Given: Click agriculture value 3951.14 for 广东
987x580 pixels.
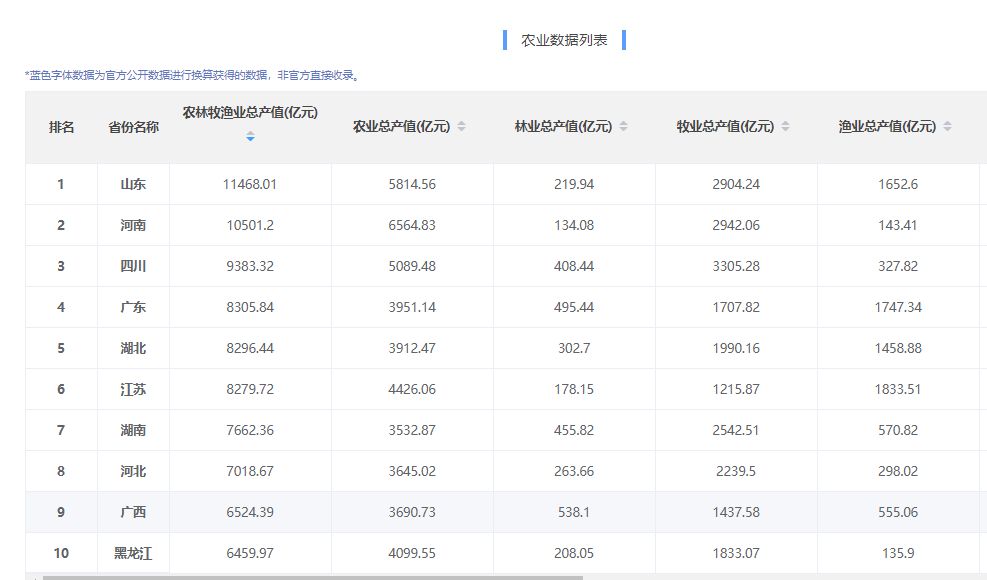Looking at the screenshot, I should coord(412,307).
